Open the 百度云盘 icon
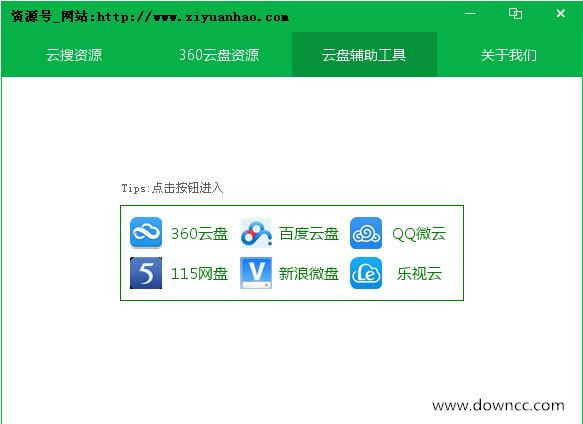Image resolution: width=583 pixels, height=424 pixels. point(256,233)
